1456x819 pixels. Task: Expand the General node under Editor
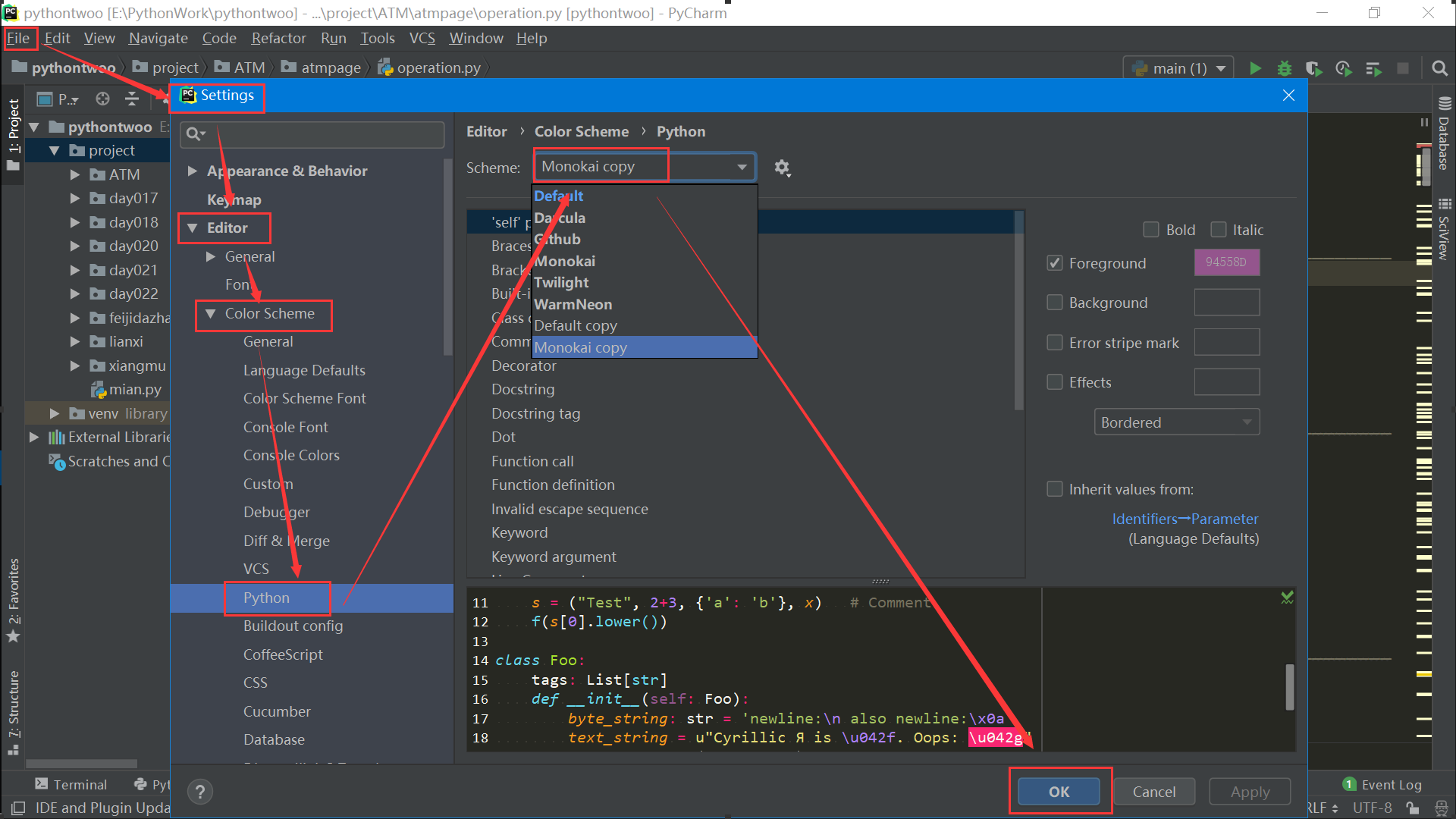pos(210,257)
